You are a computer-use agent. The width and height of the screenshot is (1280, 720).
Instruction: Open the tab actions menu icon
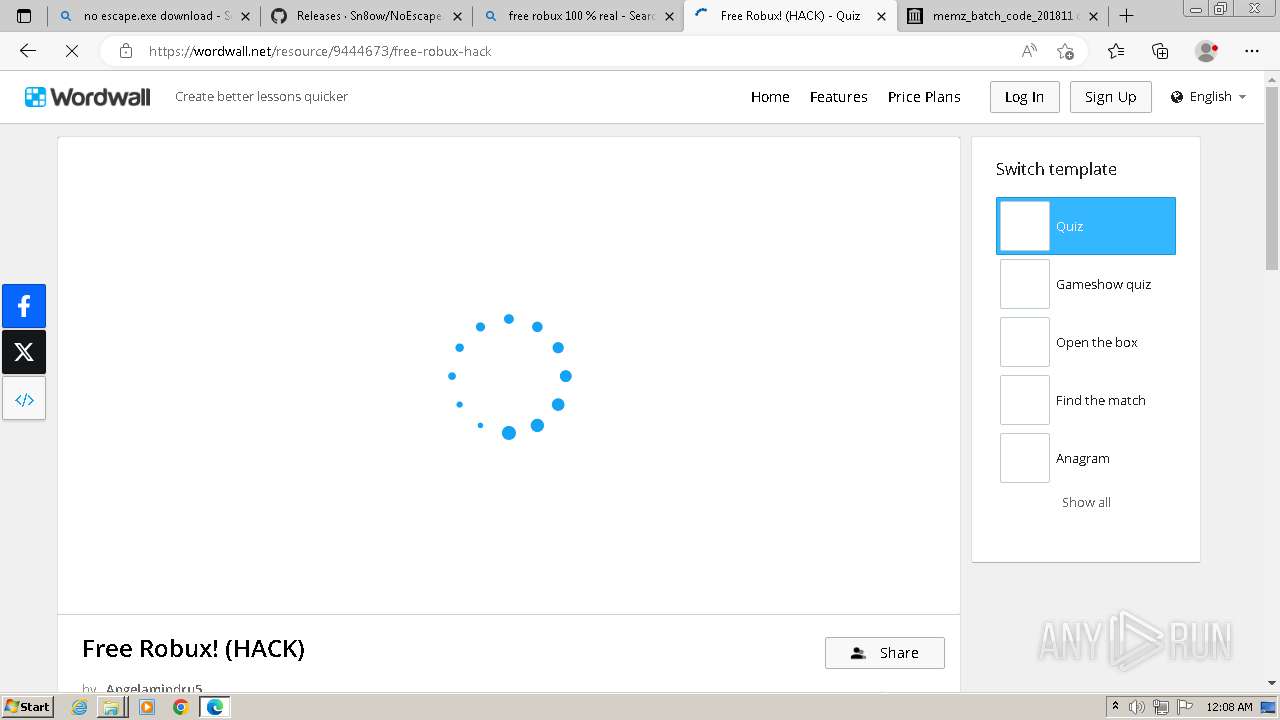(24, 16)
